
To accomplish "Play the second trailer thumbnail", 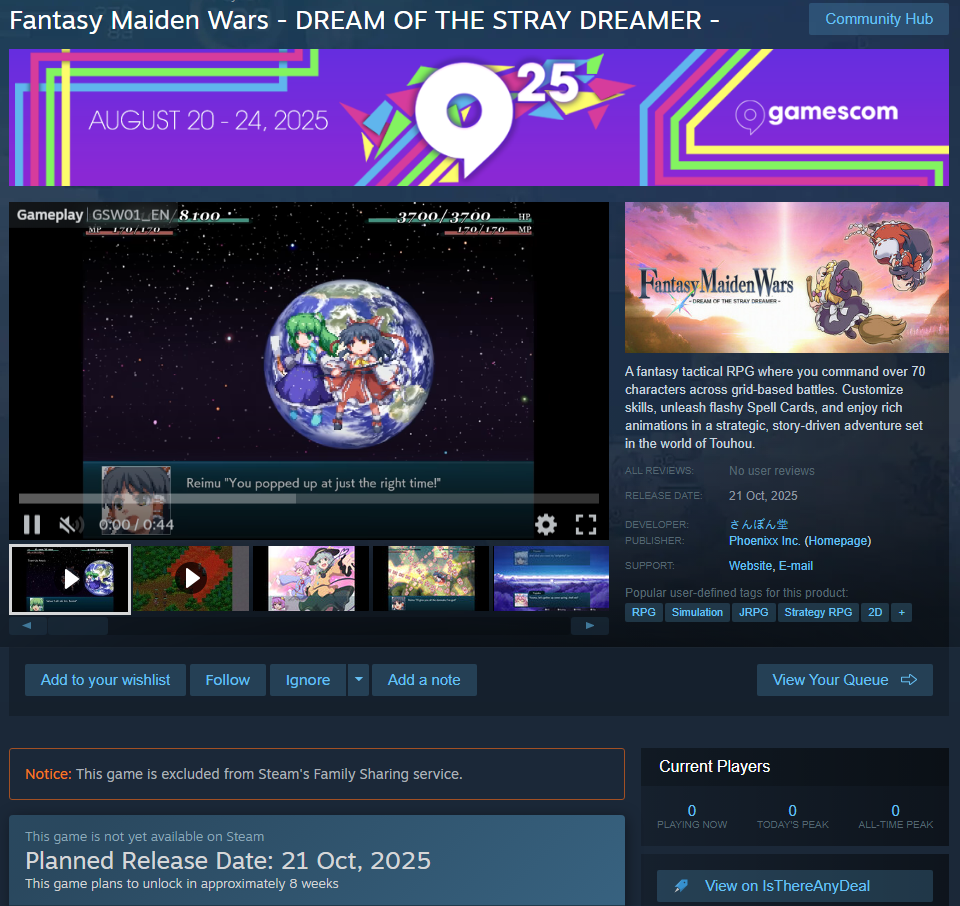I will coord(191,578).
